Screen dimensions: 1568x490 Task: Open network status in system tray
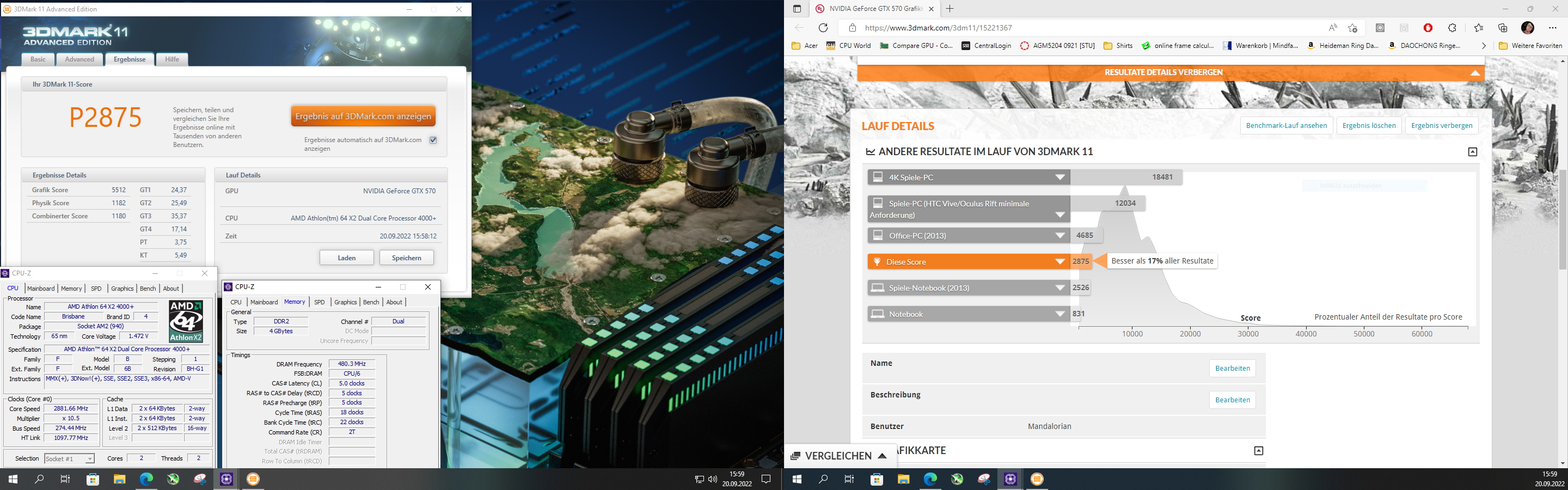pyautogui.click(x=700, y=479)
